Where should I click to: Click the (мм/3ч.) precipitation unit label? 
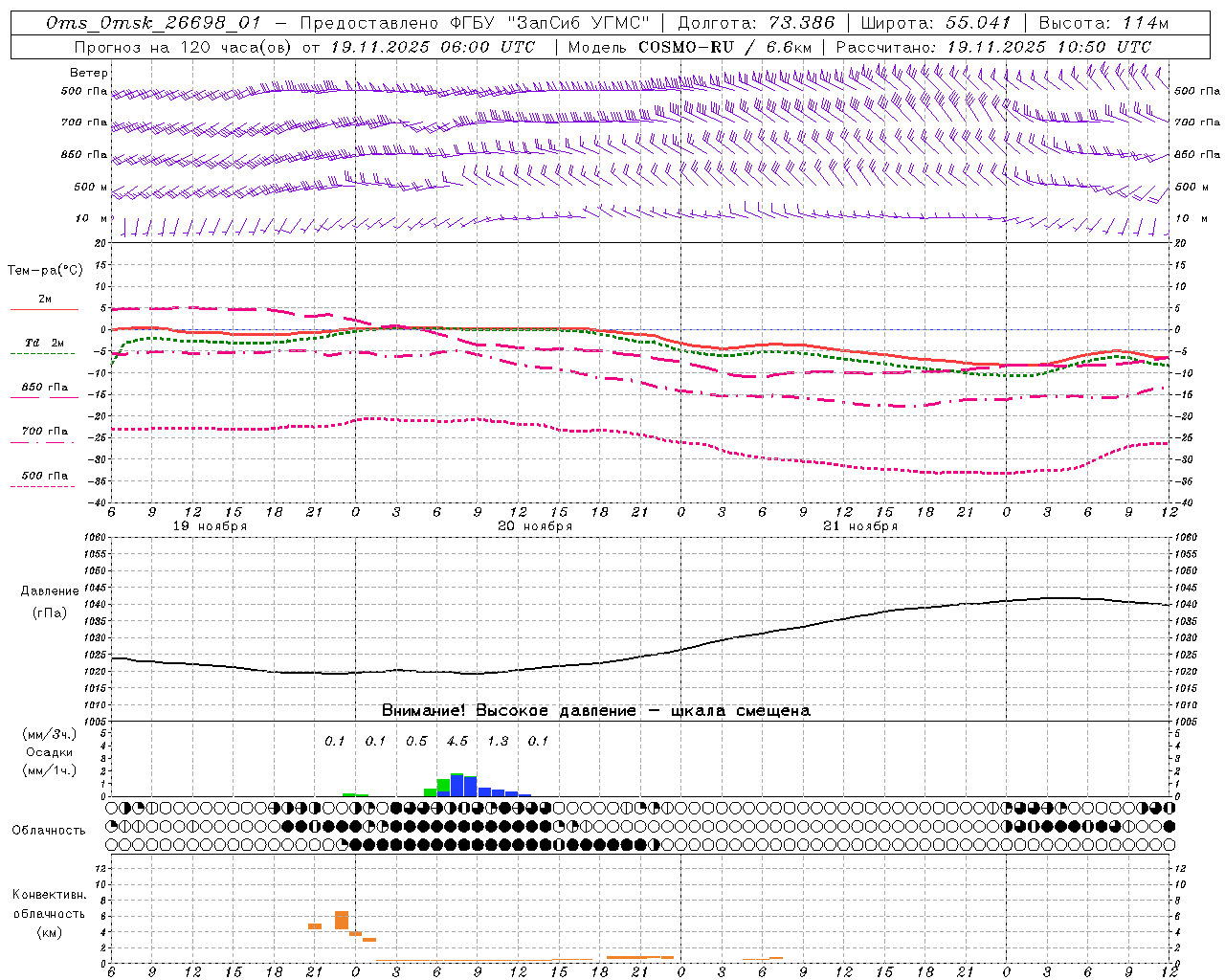[50, 734]
